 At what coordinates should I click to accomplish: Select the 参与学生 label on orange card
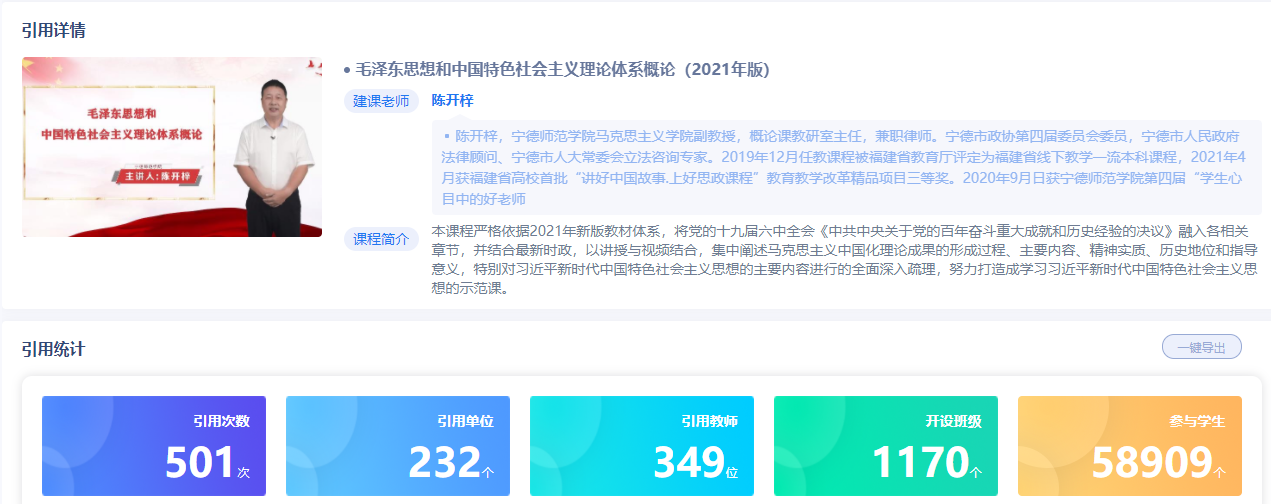click(1197, 421)
